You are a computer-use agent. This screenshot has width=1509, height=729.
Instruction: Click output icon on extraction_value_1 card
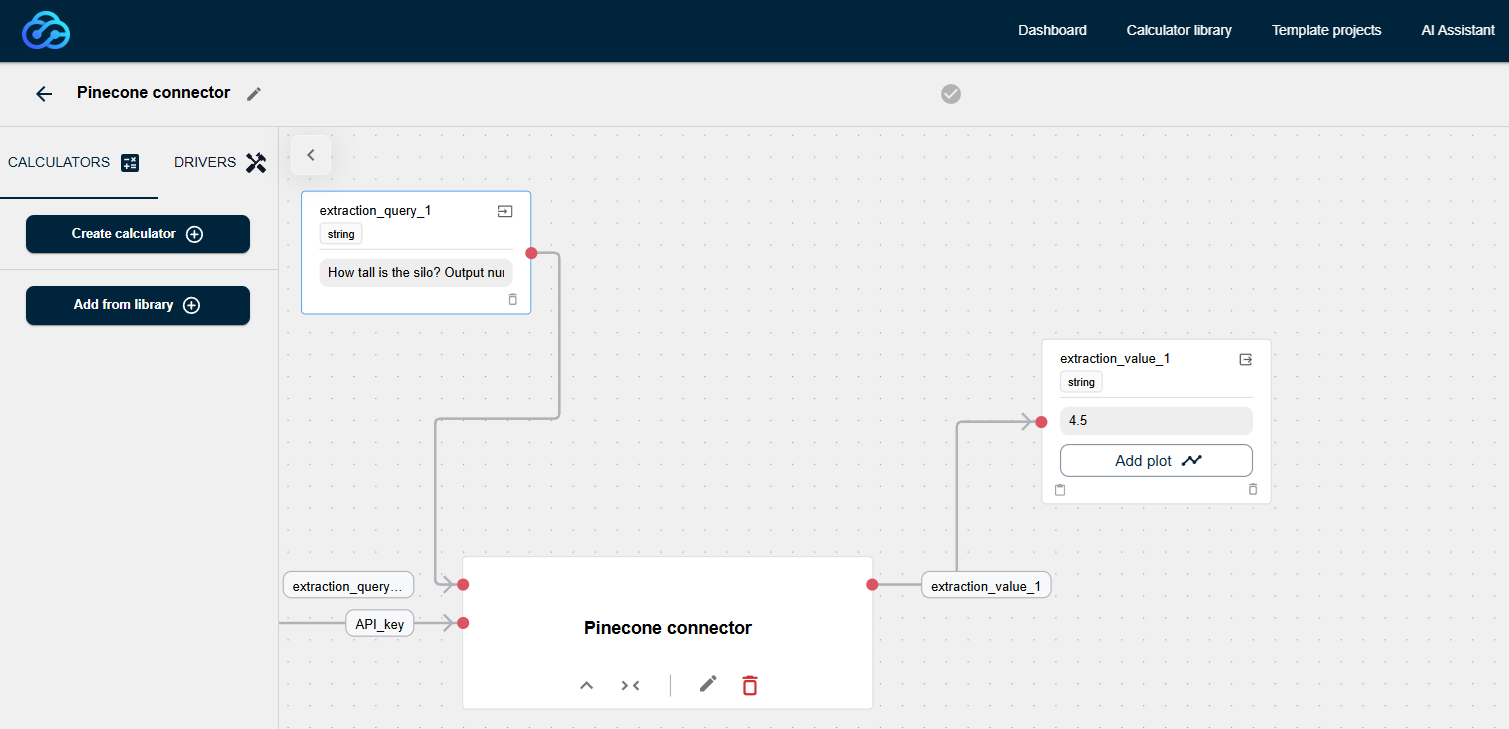coord(1246,359)
